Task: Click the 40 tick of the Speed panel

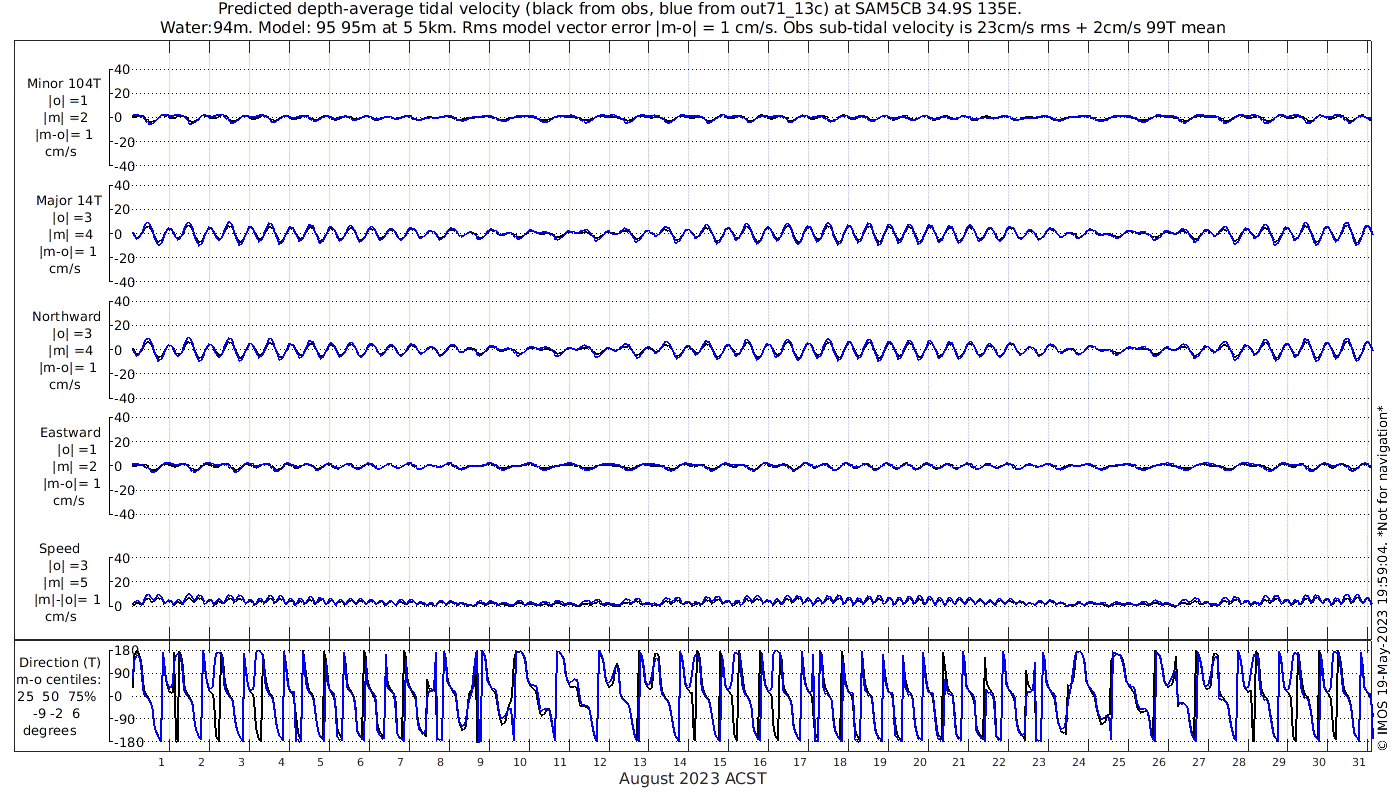Action: pos(122,558)
